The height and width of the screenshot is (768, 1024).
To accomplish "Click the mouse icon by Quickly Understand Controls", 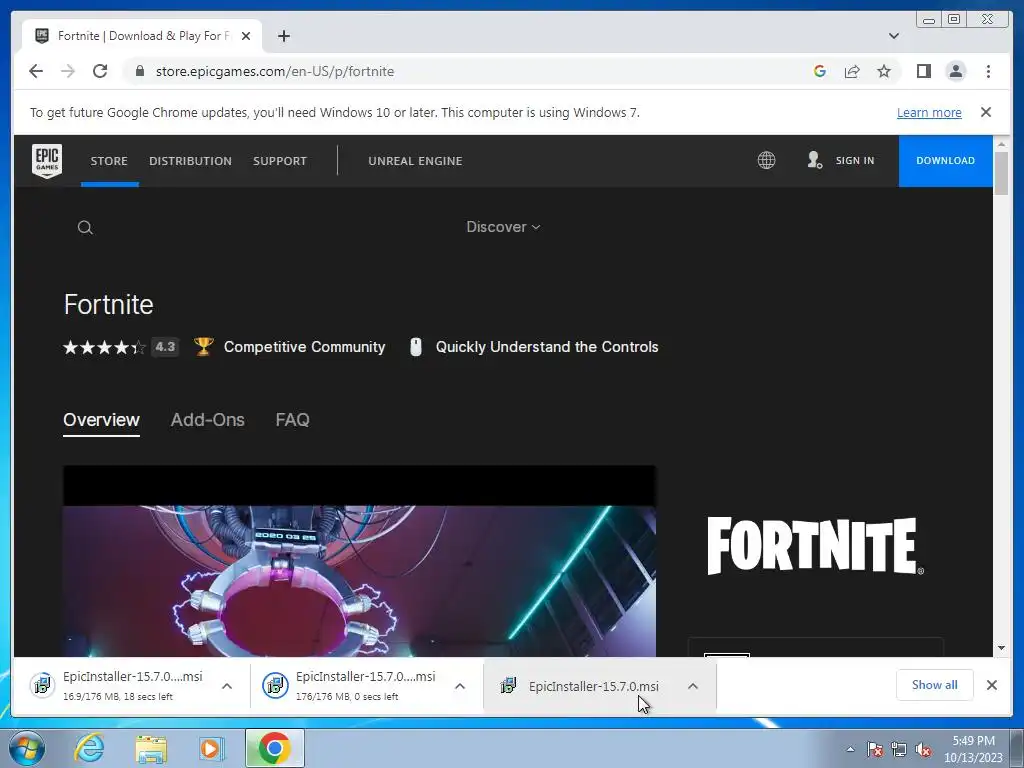I will [415, 347].
